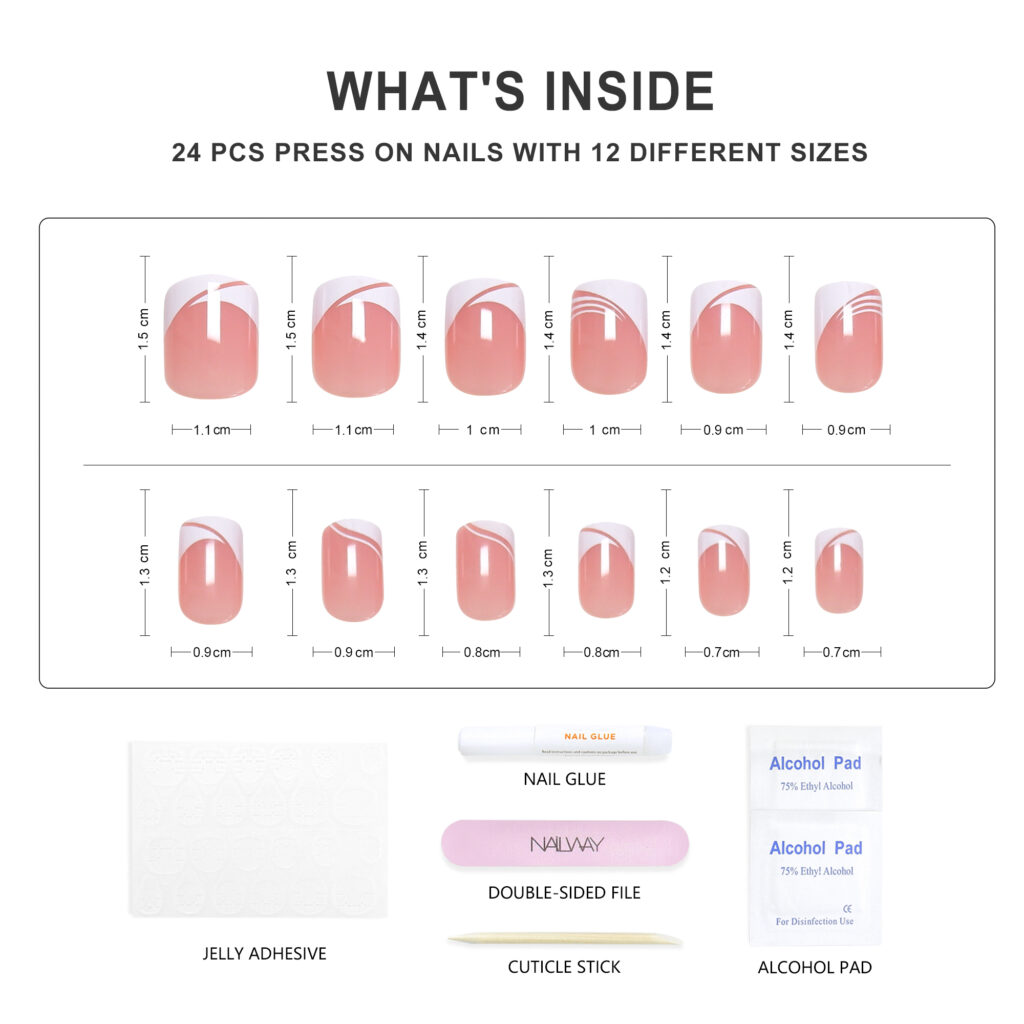The height and width of the screenshot is (1024, 1024).
Task: Click the JELLY ADHESIVE caption
Action: pyautogui.click(x=264, y=953)
